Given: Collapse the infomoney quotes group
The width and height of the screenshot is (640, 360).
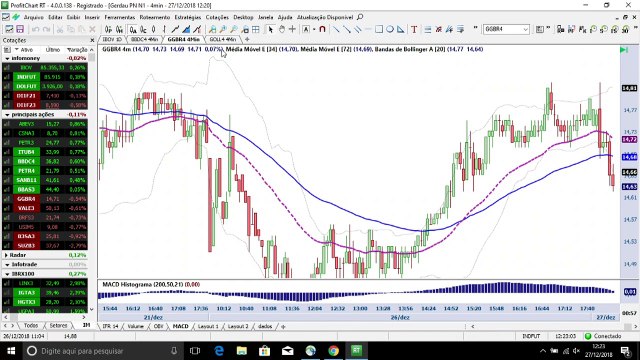Looking at the screenshot, I should (x=7, y=58).
